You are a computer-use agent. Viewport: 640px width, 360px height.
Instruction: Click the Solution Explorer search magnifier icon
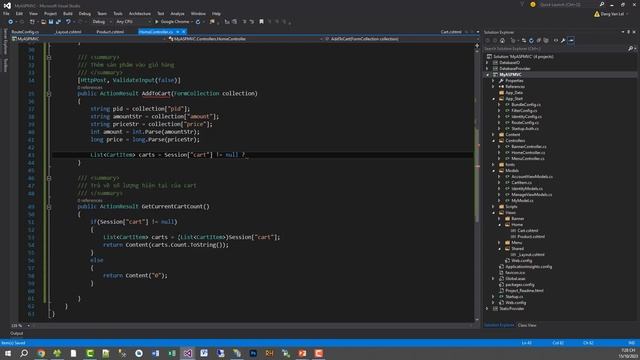[630, 49]
